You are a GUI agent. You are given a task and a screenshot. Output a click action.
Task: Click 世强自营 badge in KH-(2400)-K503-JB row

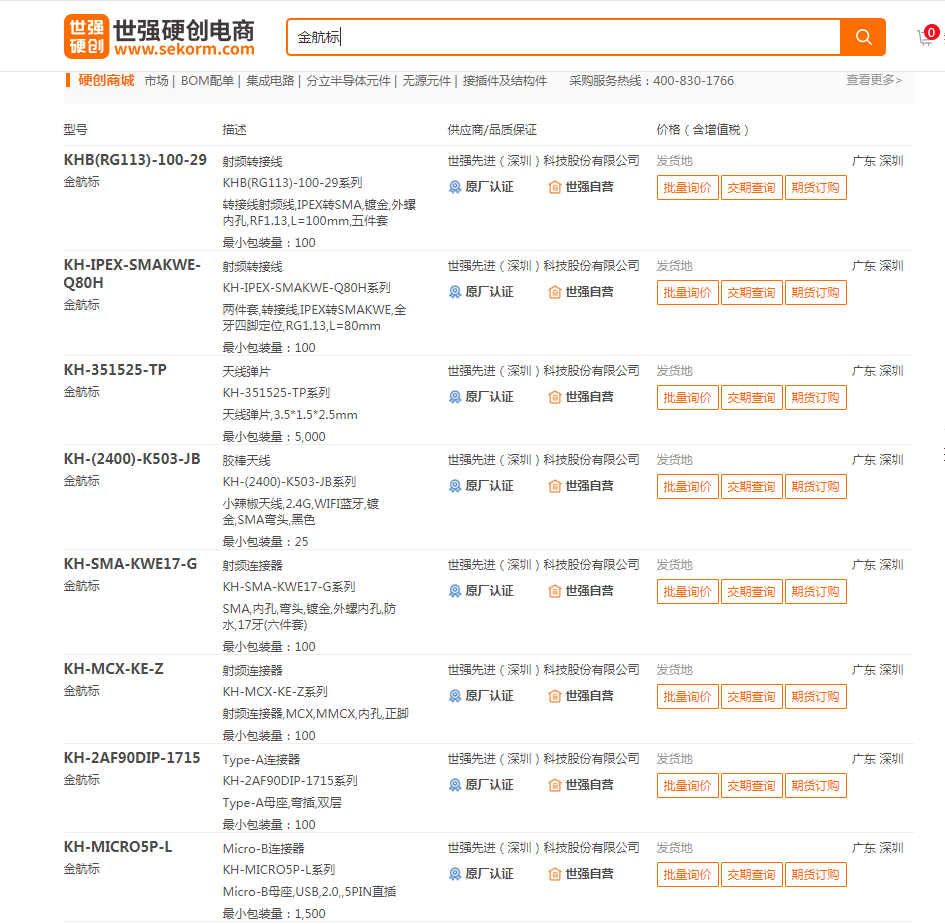tap(581, 486)
